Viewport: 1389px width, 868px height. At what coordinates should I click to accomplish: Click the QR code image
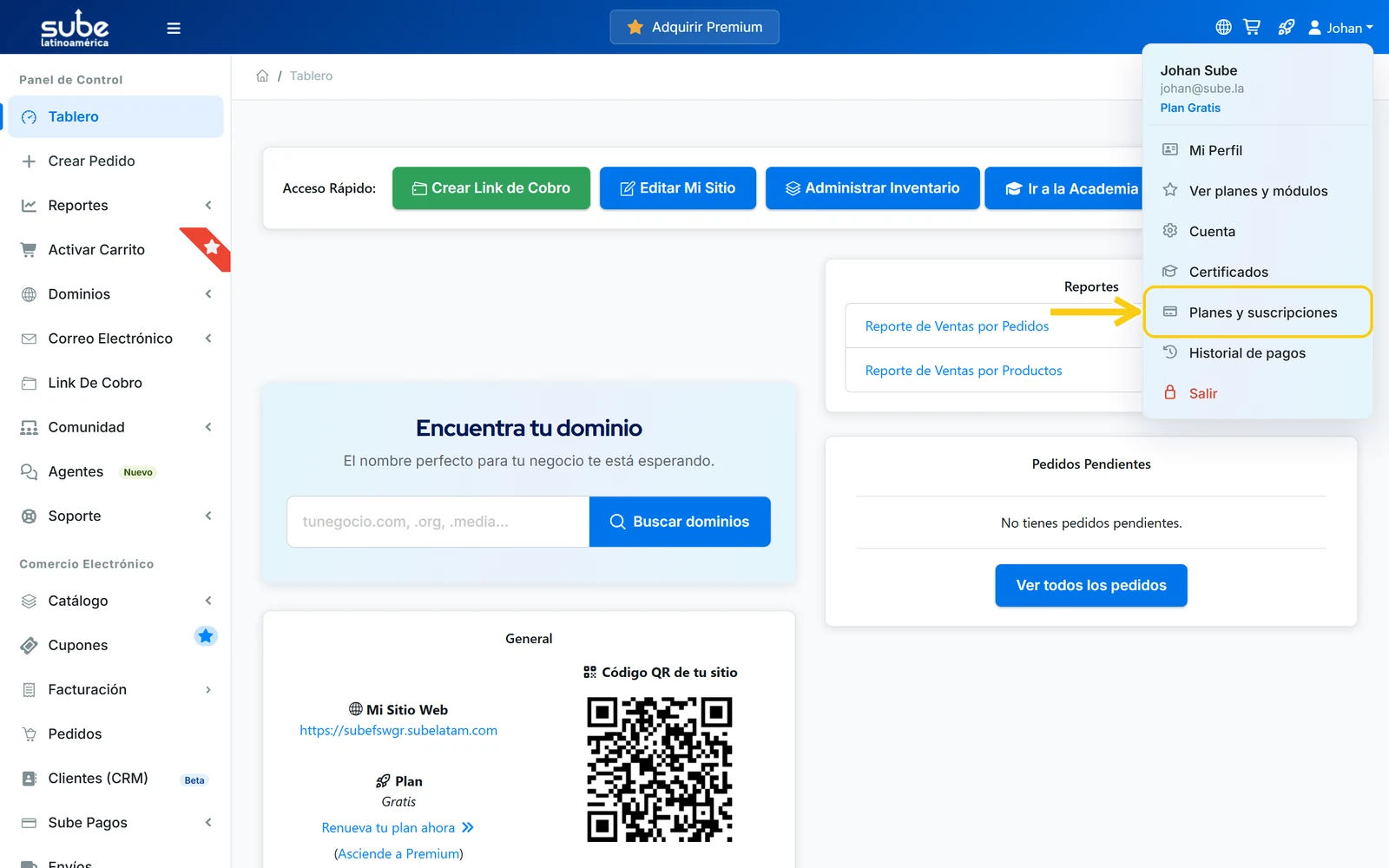tap(660, 769)
